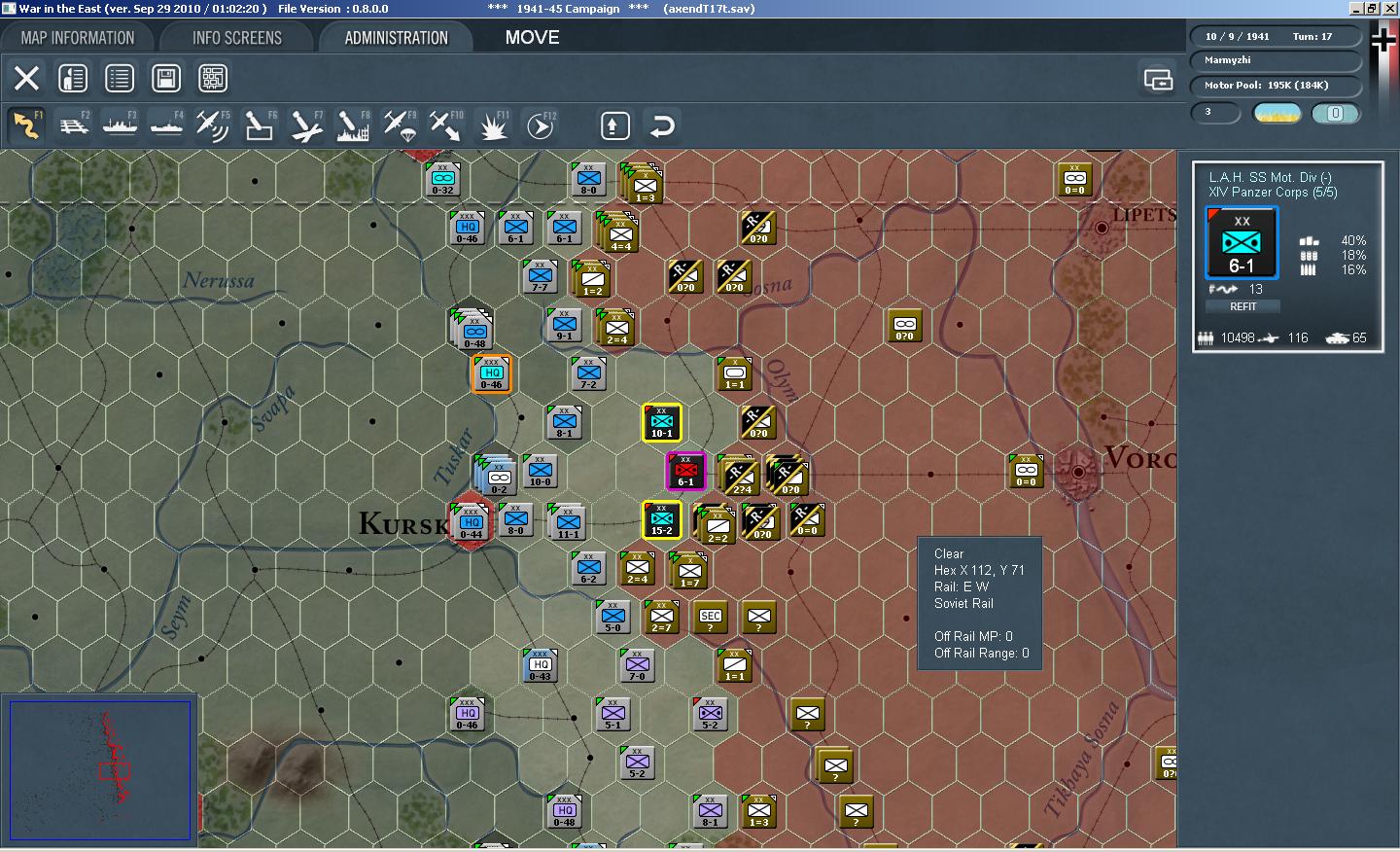1400x852 pixels.
Task: Click the movement points 13 indicator
Action: point(1236,289)
